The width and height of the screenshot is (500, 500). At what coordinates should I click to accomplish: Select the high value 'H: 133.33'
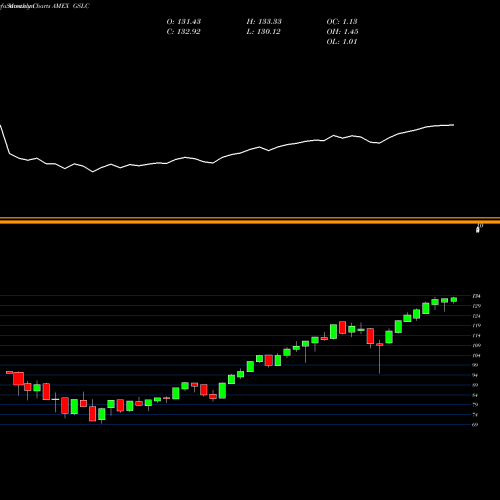pos(264,22)
